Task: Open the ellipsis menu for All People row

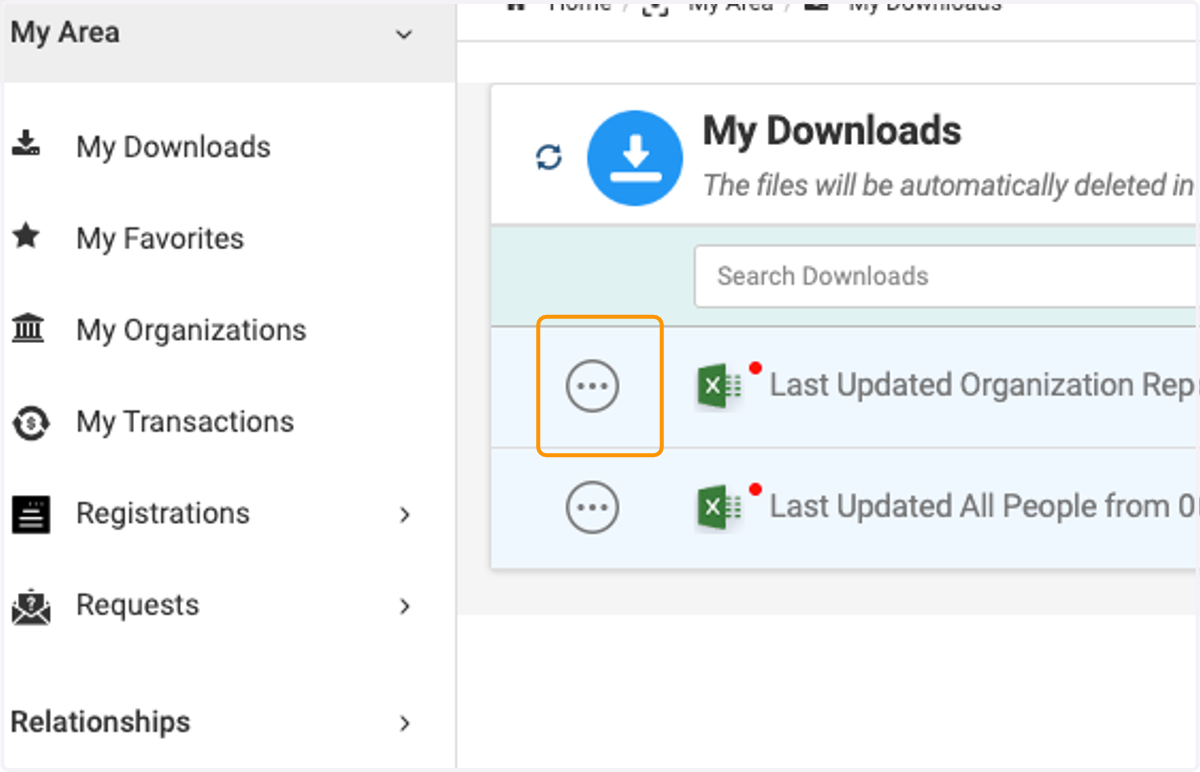Action: (x=593, y=507)
